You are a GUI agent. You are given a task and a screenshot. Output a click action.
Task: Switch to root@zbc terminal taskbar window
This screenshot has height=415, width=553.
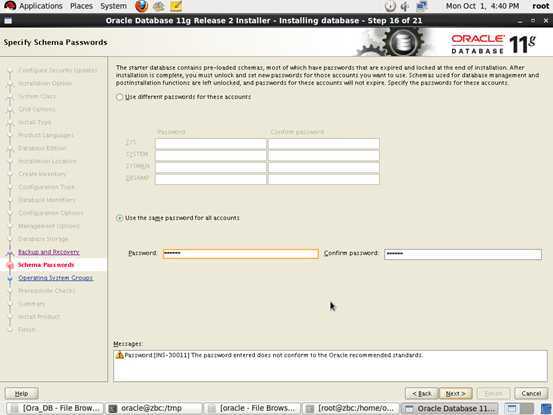(x=351, y=408)
